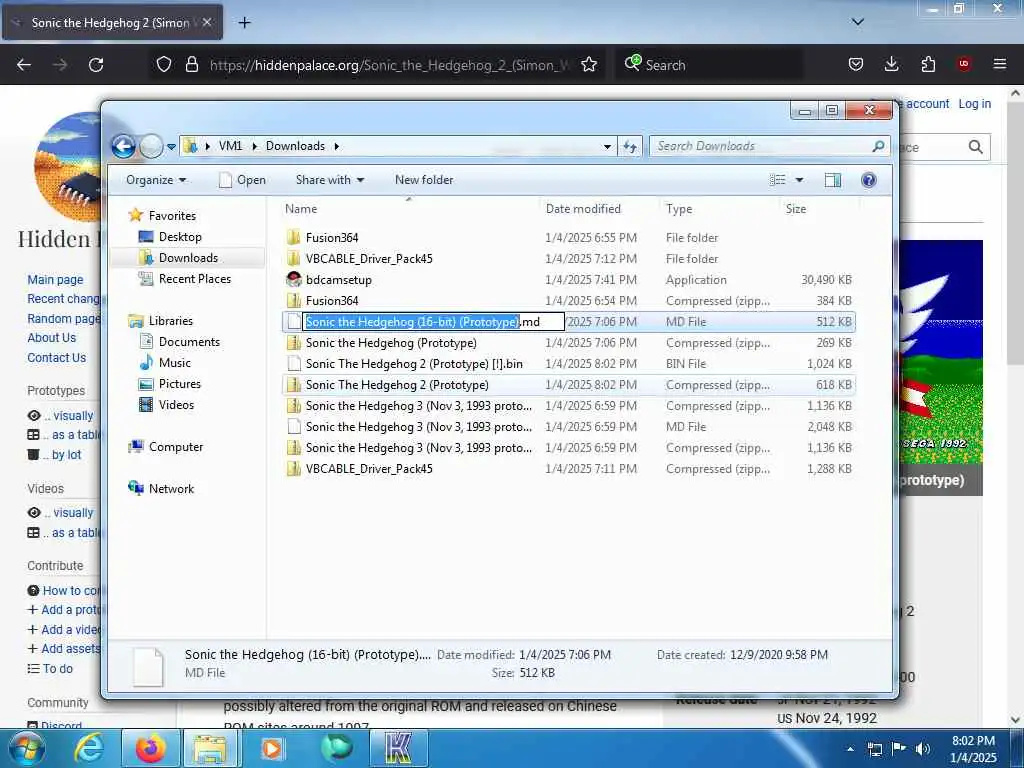Select VBCABLE_Driver_Pack45 file folder icon
This screenshot has width=1024, height=768.
click(294, 258)
